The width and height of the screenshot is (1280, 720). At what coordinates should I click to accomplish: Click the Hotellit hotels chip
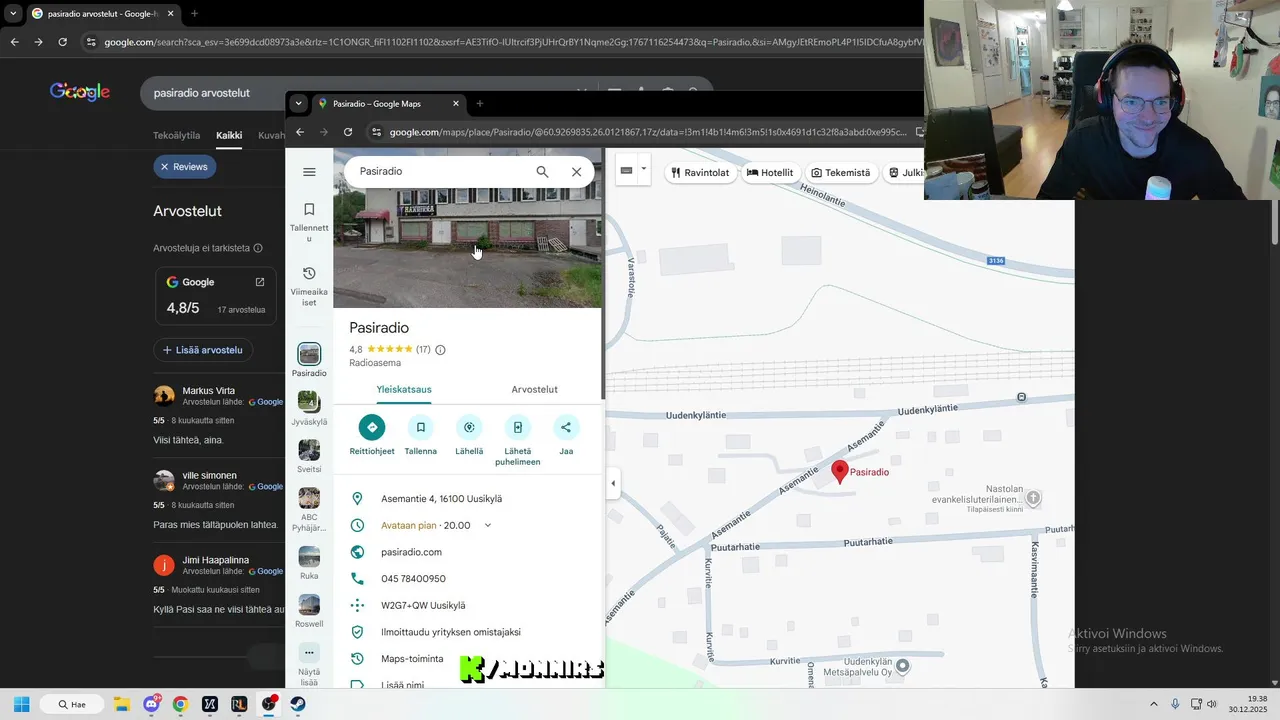[x=770, y=172]
